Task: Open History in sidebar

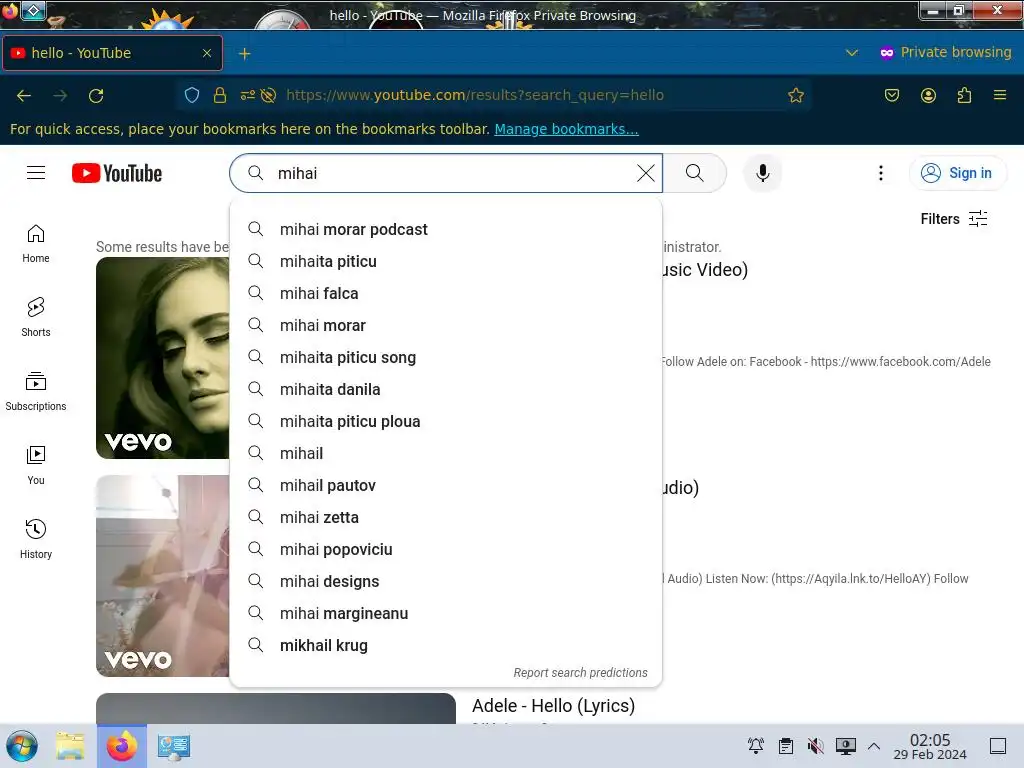Action: pos(36,539)
